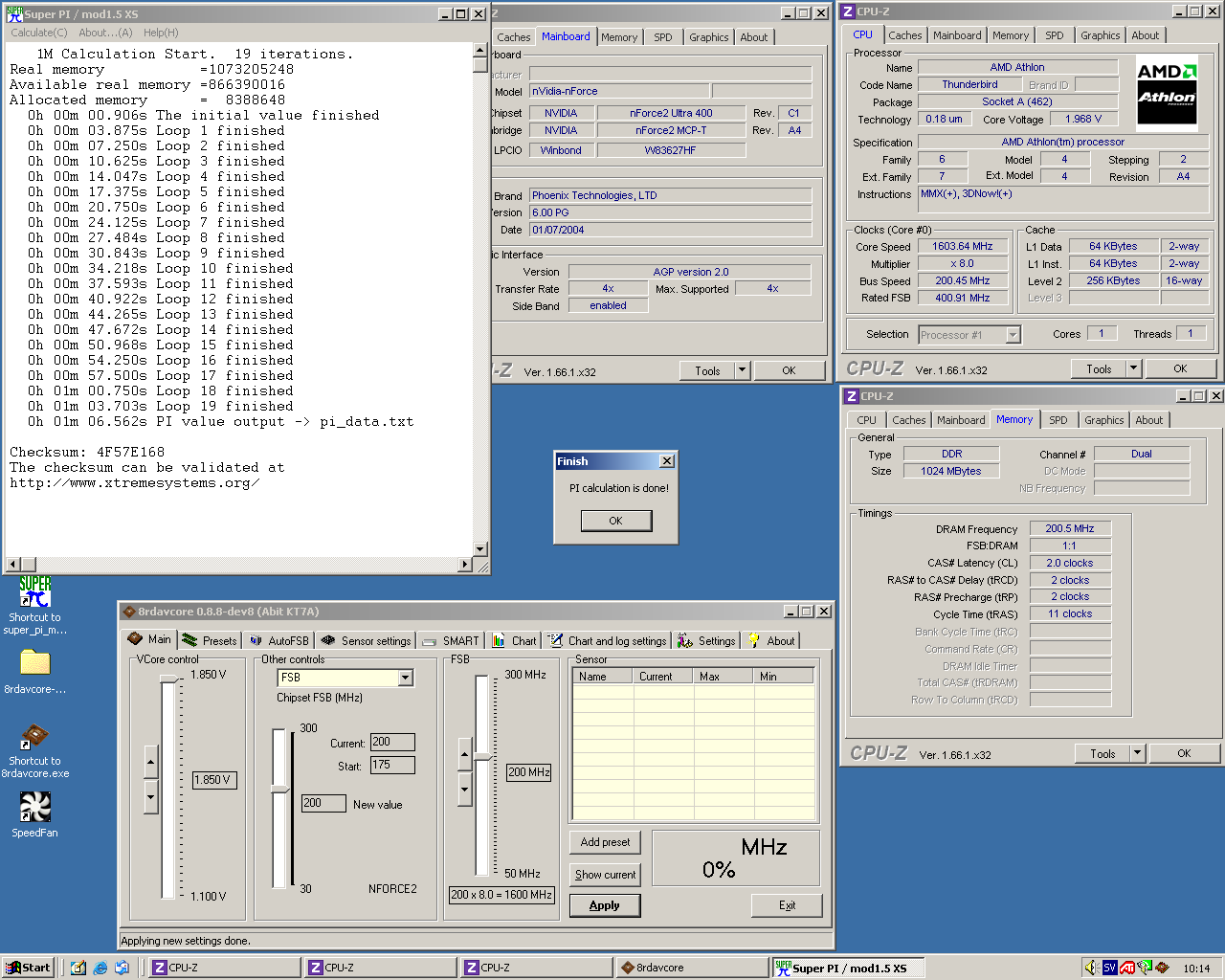Click the Exit button in 8rdavcore
Viewport: 1225px width, 980px height.
tap(787, 905)
